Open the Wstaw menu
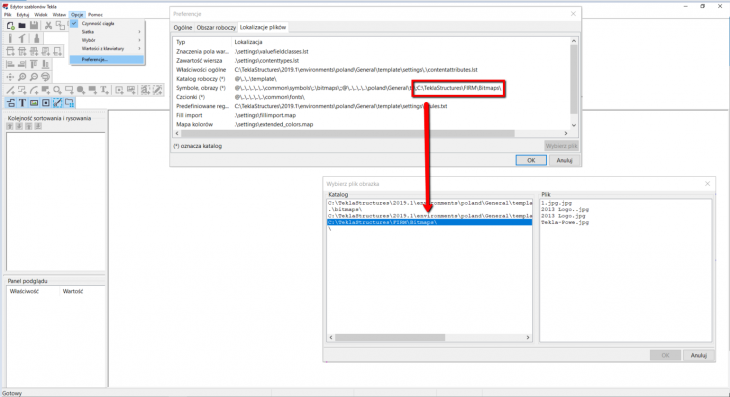Screen dimensions: 730x397 (59, 15)
